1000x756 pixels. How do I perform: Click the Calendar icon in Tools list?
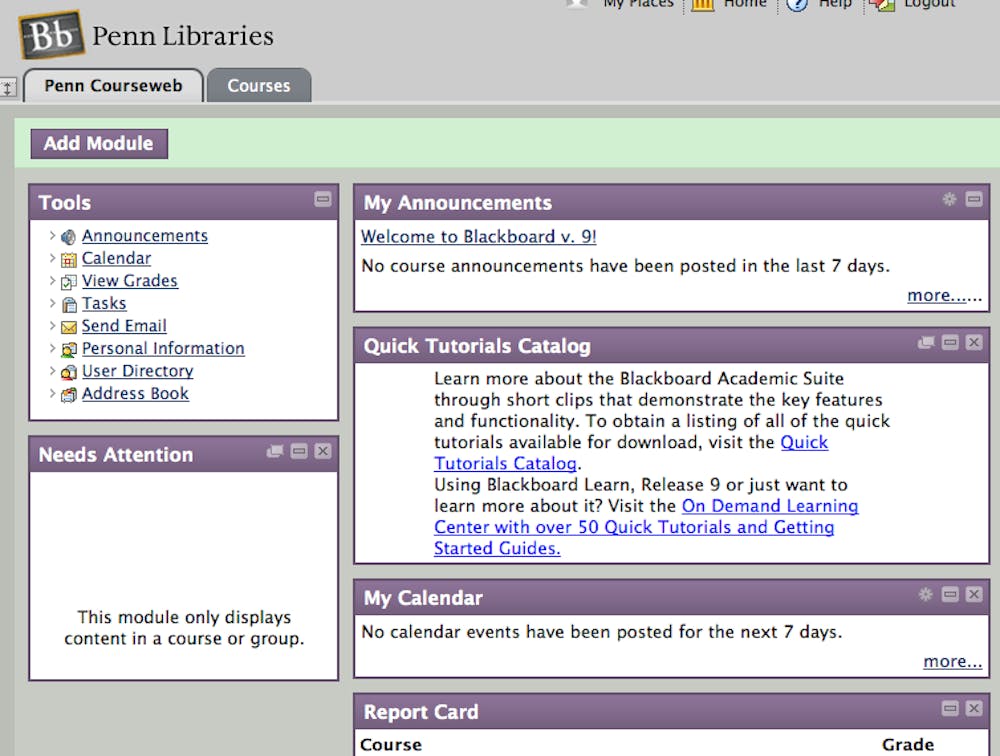coord(68,260)
